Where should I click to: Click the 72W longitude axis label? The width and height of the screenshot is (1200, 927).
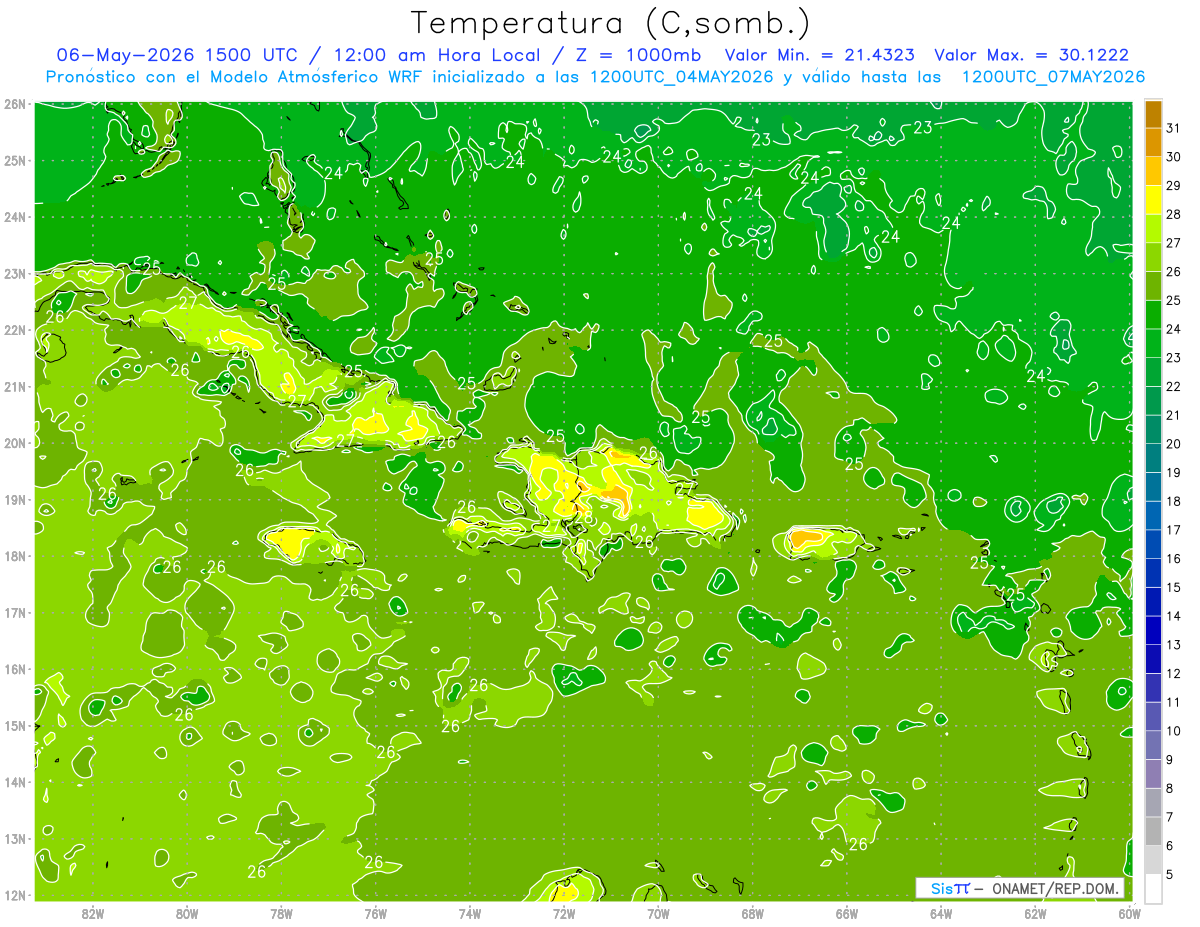tap(564, 912)
